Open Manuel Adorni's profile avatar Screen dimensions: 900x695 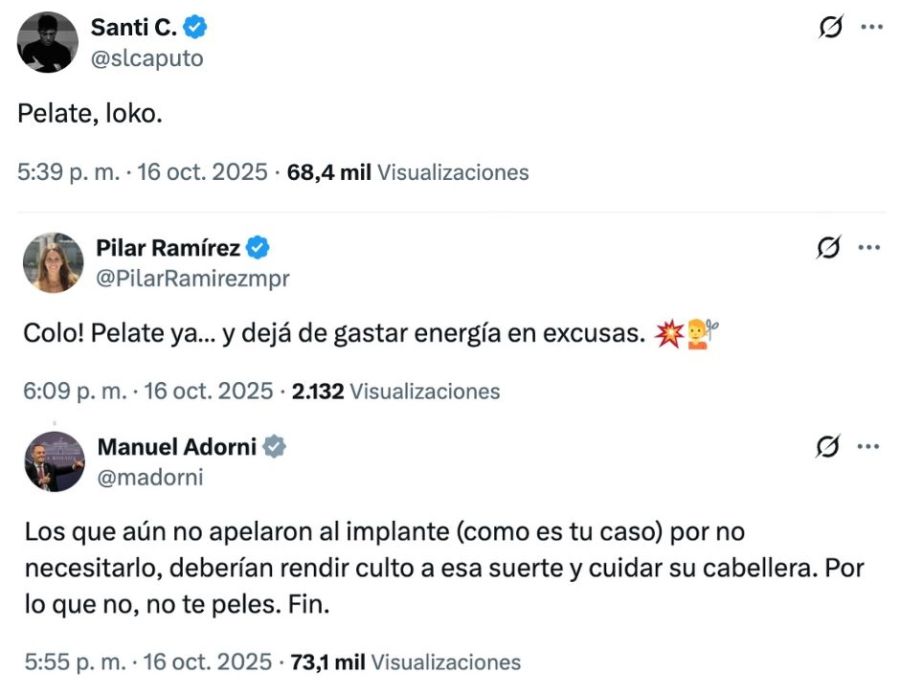click(x=54, y=461)
